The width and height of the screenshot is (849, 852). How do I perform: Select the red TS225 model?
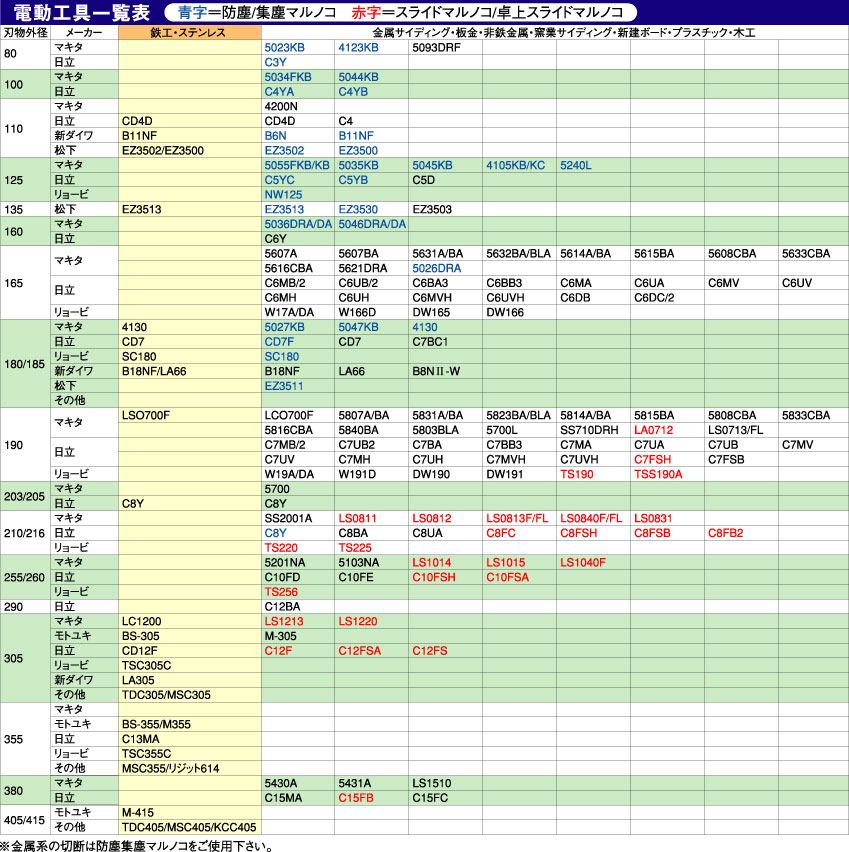pyautogui.click(x=355, y=548)
